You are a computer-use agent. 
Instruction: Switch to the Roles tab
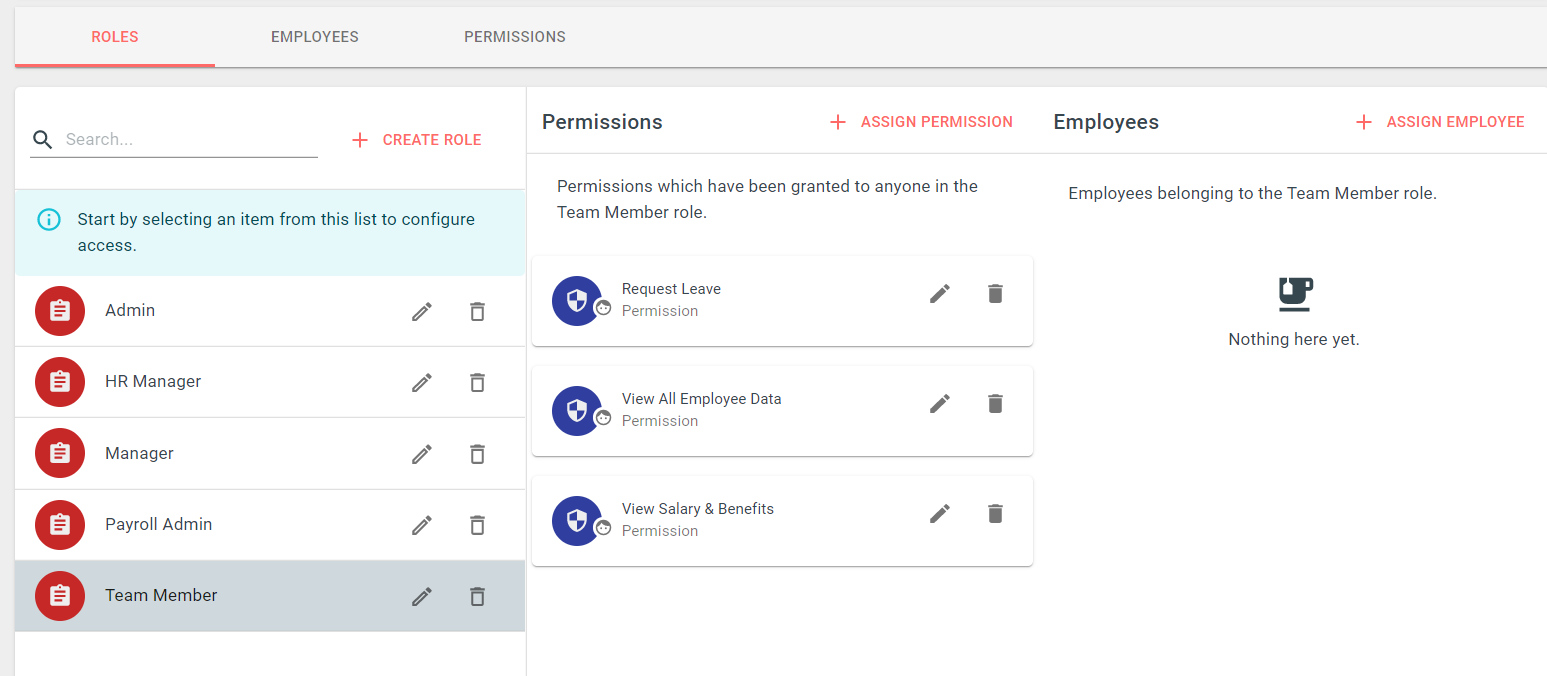point(115,37)
